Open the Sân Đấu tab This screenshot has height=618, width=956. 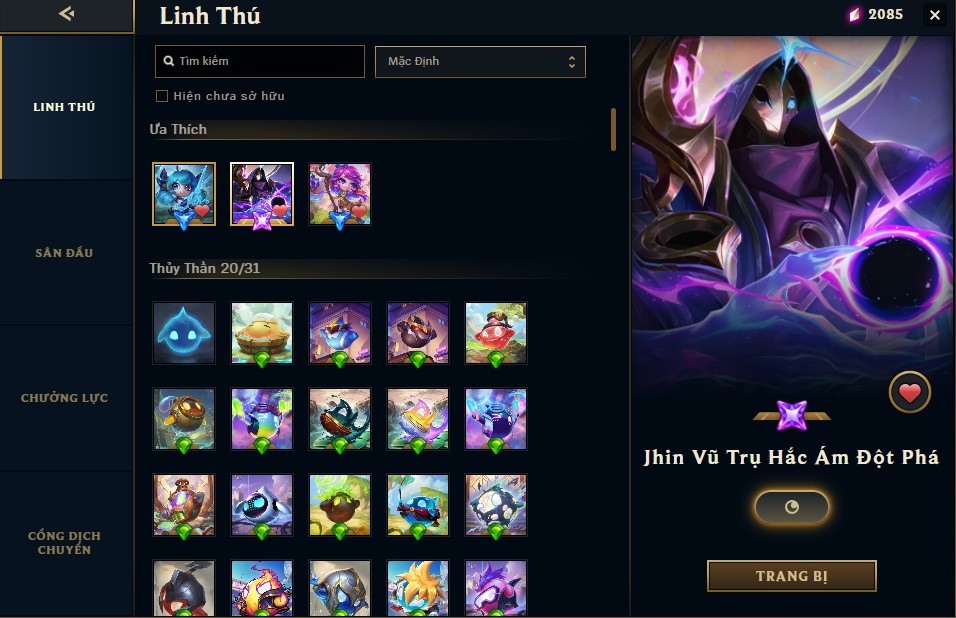[64, 253]
